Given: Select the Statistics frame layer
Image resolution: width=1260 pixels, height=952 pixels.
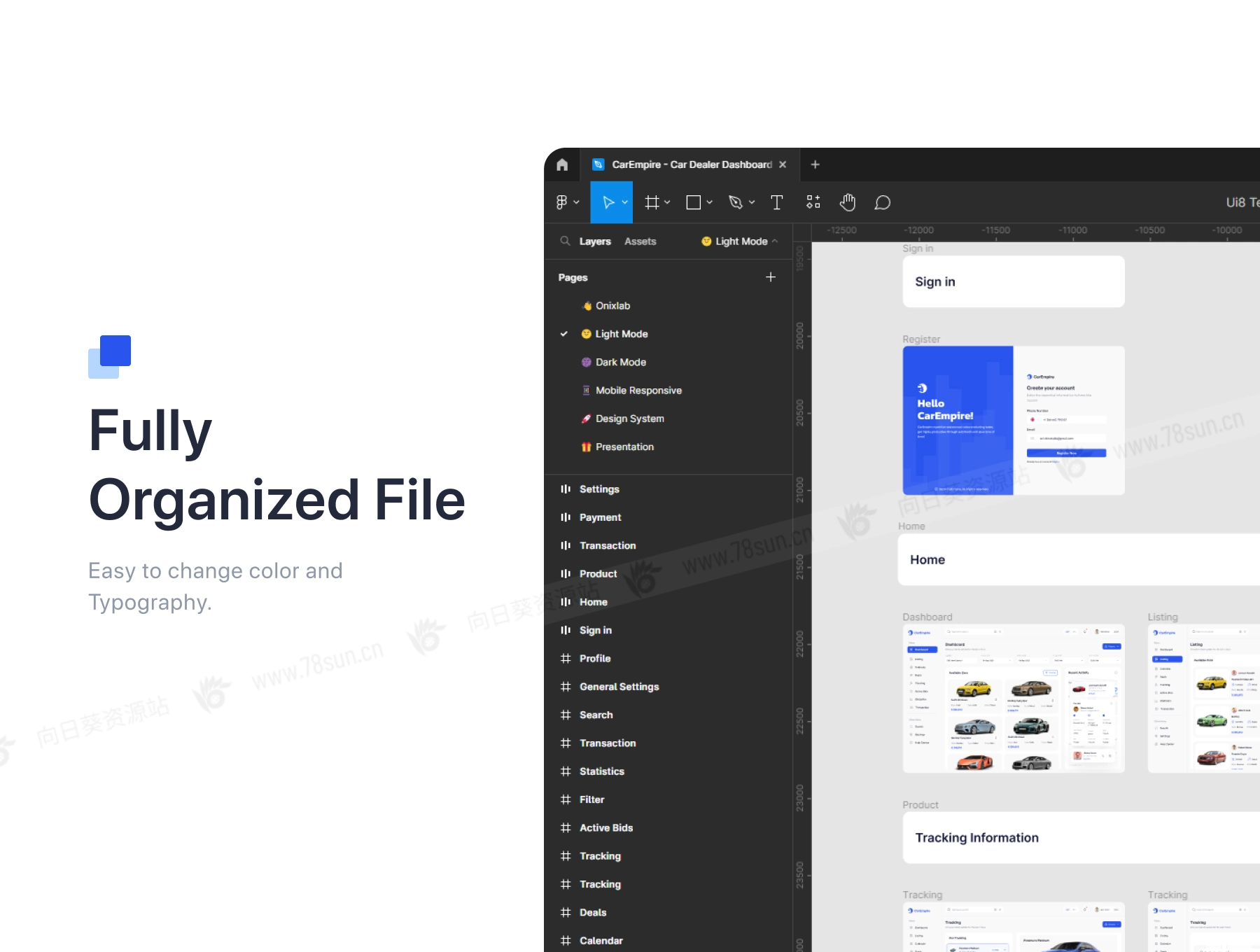Looking at the screenshot, I should point(668,771).
